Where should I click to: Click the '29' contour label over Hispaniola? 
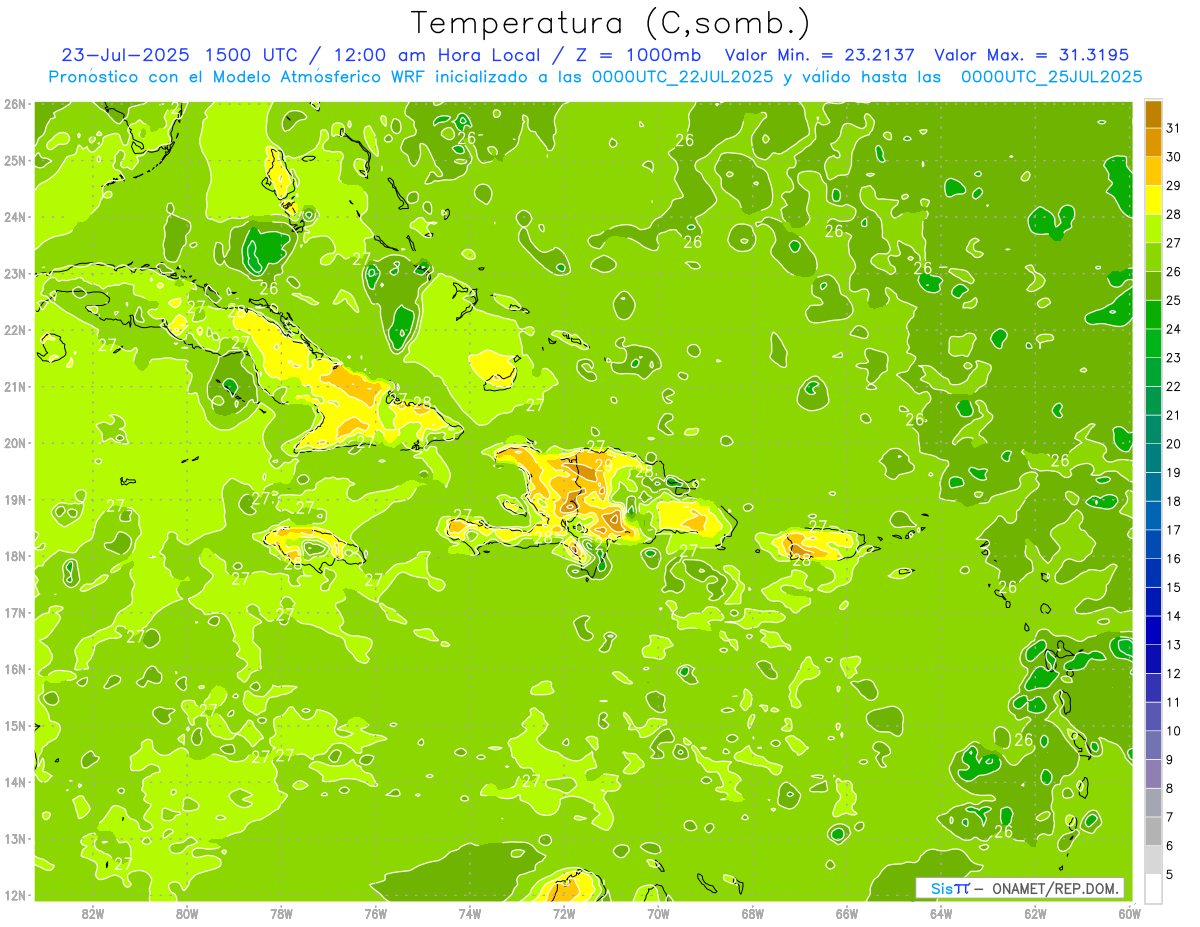603,464
